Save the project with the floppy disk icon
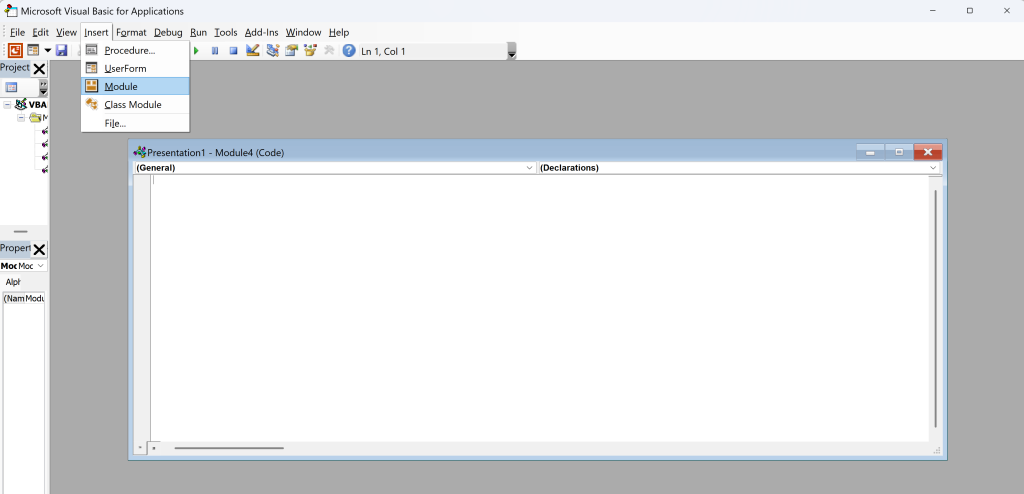The width and height of the screenshot is (1024, 494). click(x=62, y=50)
